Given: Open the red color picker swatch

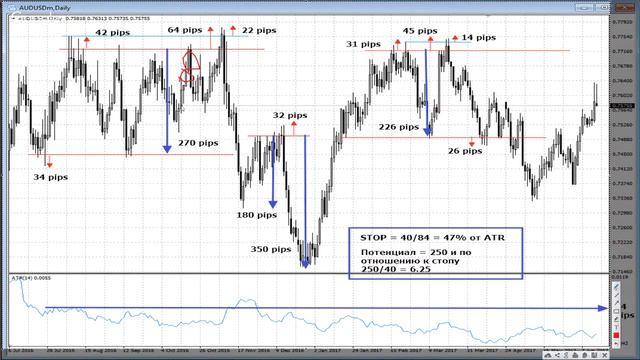Looking at the screenshot, I should (x=616, y=335).
